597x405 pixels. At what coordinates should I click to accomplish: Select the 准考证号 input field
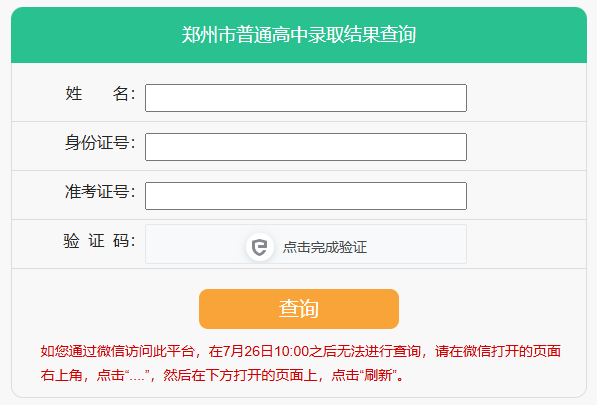306,196
